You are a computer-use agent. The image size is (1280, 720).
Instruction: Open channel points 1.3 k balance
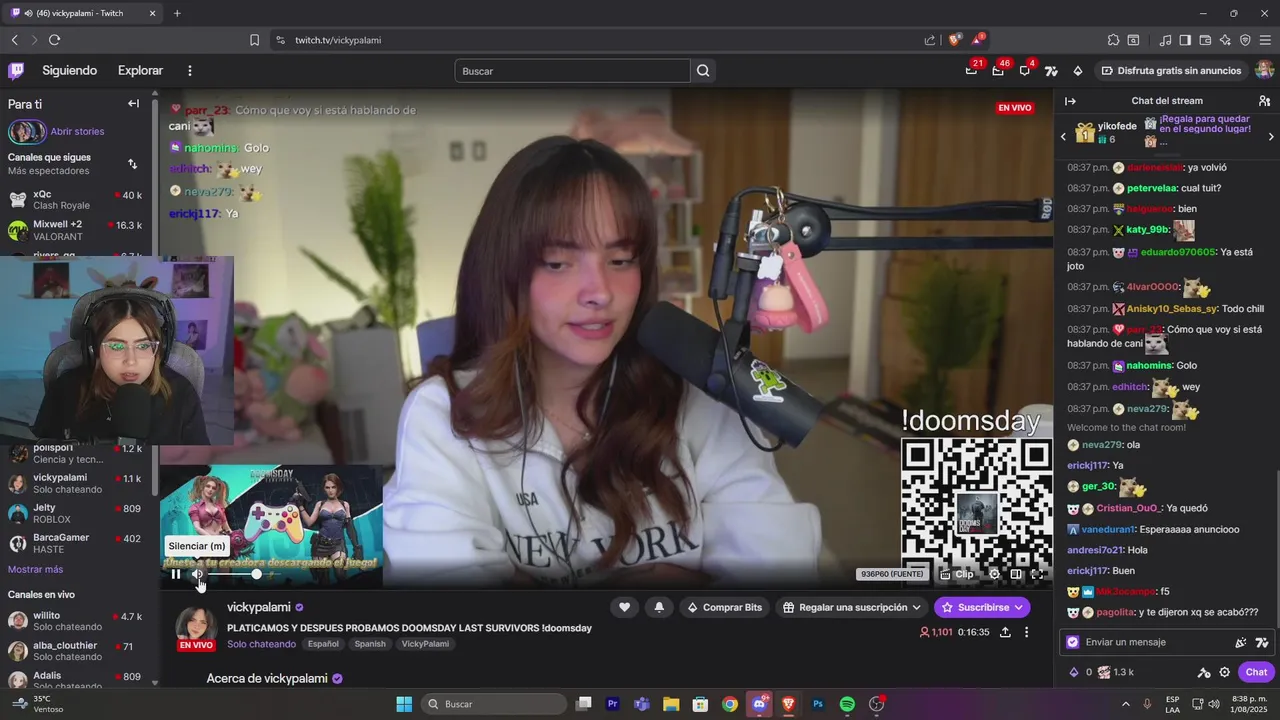coord(1116,672)
